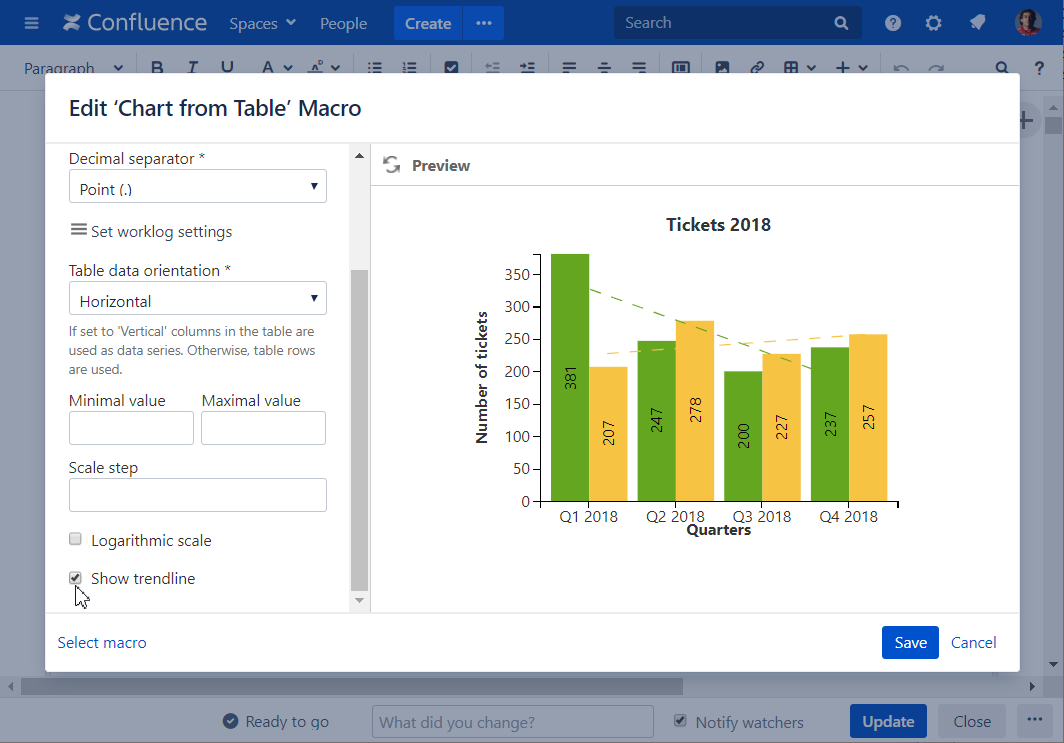Click the Create button in header
Image resolution: width=1064 pixels, height=743 pixels.
pos(428,23)
